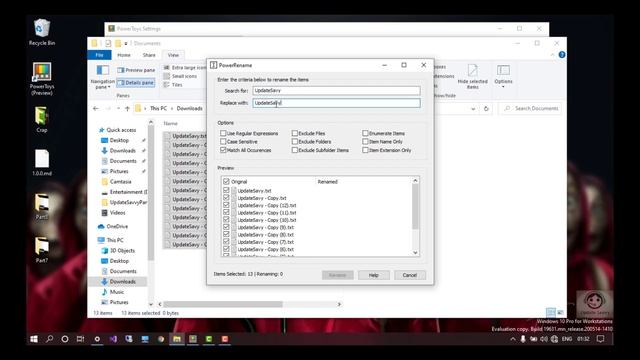This screenshot has height=360, width=640.
Task: Click inside the Search for field
Action: coord(336,91)
